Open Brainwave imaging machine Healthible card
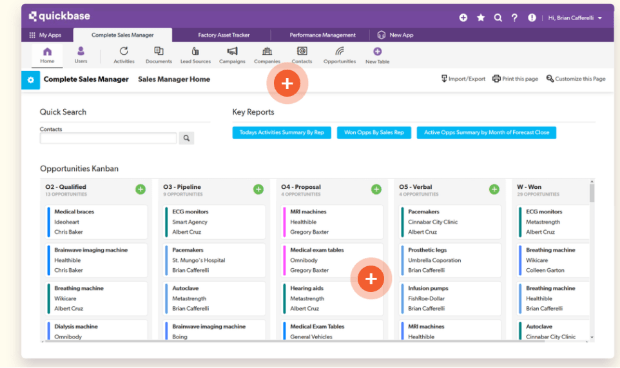 (96, 260)
